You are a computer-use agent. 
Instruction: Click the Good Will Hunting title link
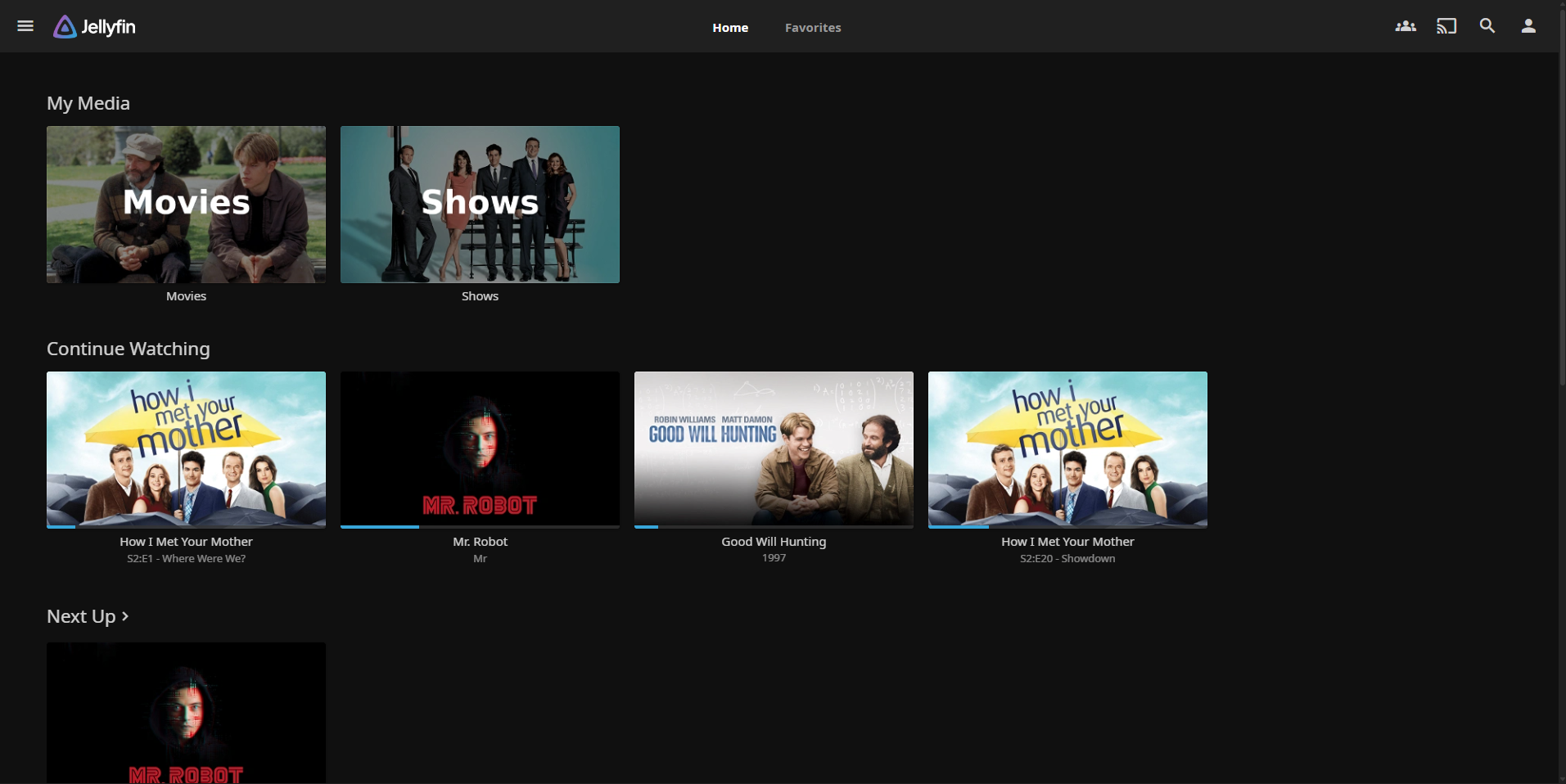774,542
